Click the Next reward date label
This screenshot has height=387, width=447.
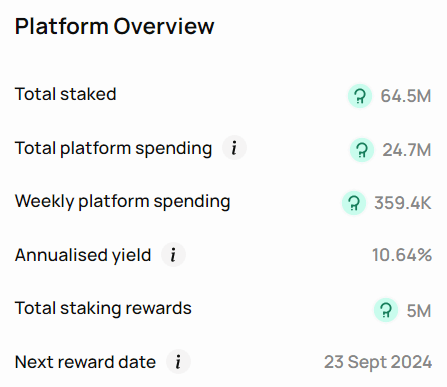[x=85, y=362]
